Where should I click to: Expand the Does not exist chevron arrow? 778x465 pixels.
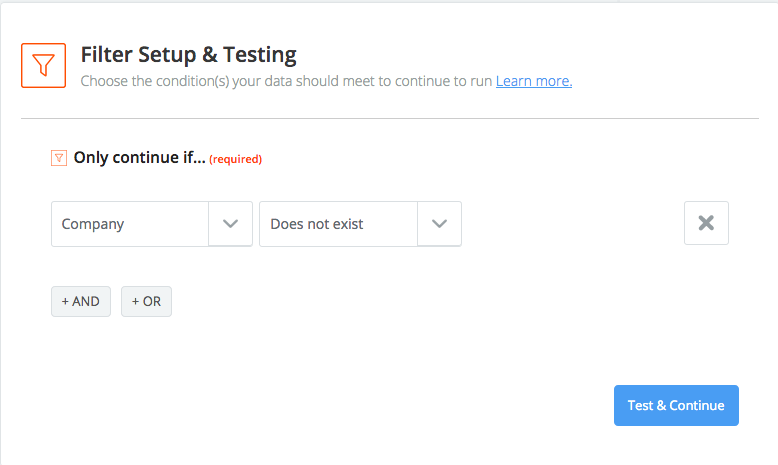439,224
